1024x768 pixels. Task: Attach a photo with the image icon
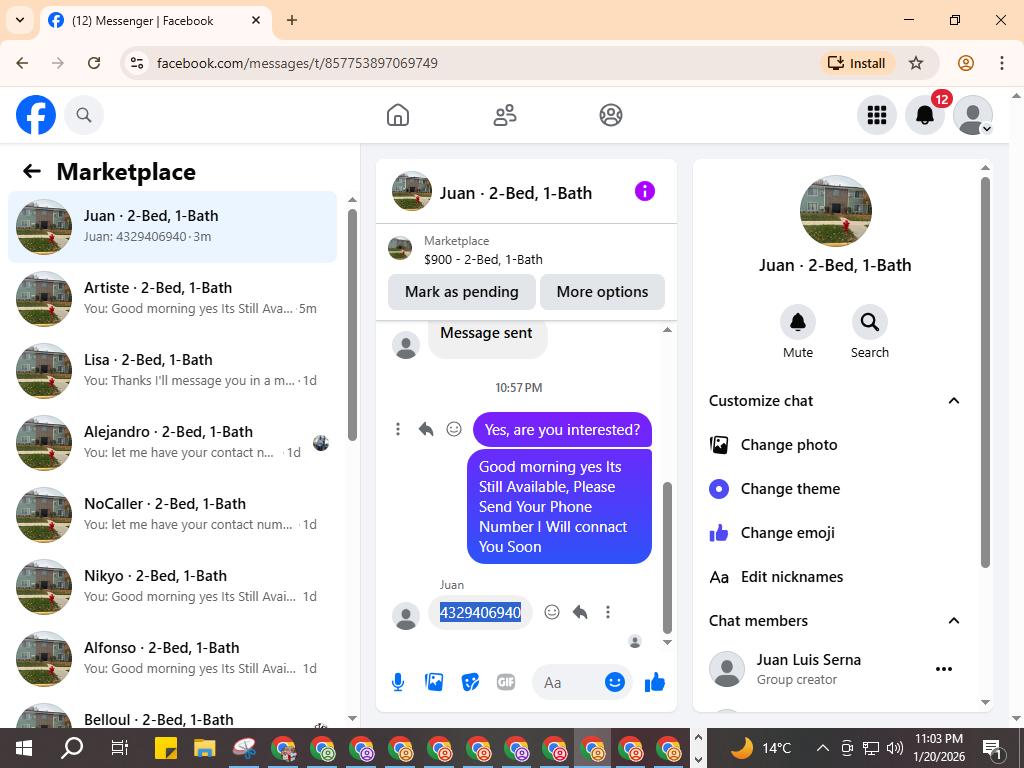[x=434, y=682]
